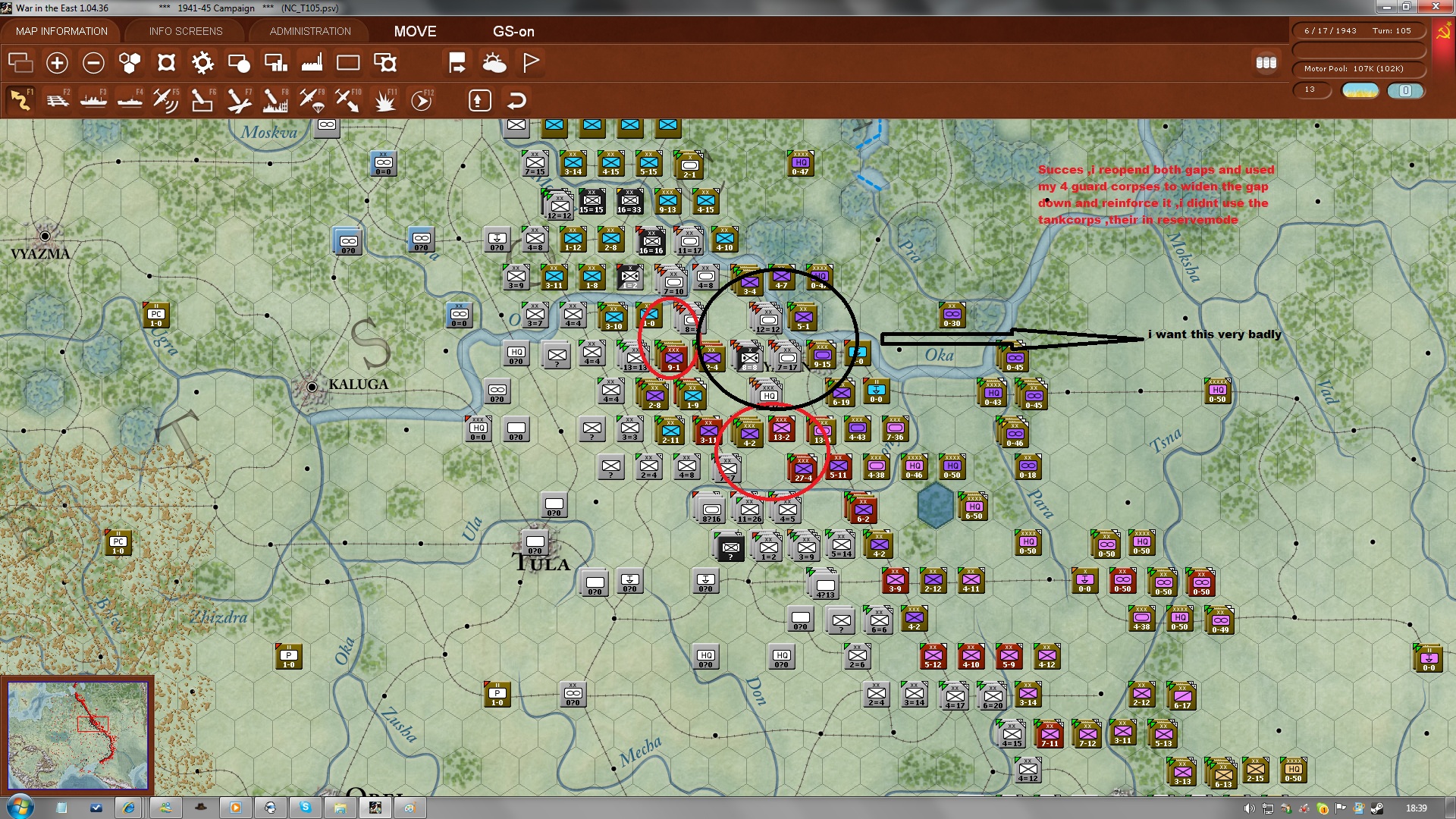Viewport: 1456px width, 819px height.
Task: Click the three-barrel supply icon
Action: pos(1266,63)
